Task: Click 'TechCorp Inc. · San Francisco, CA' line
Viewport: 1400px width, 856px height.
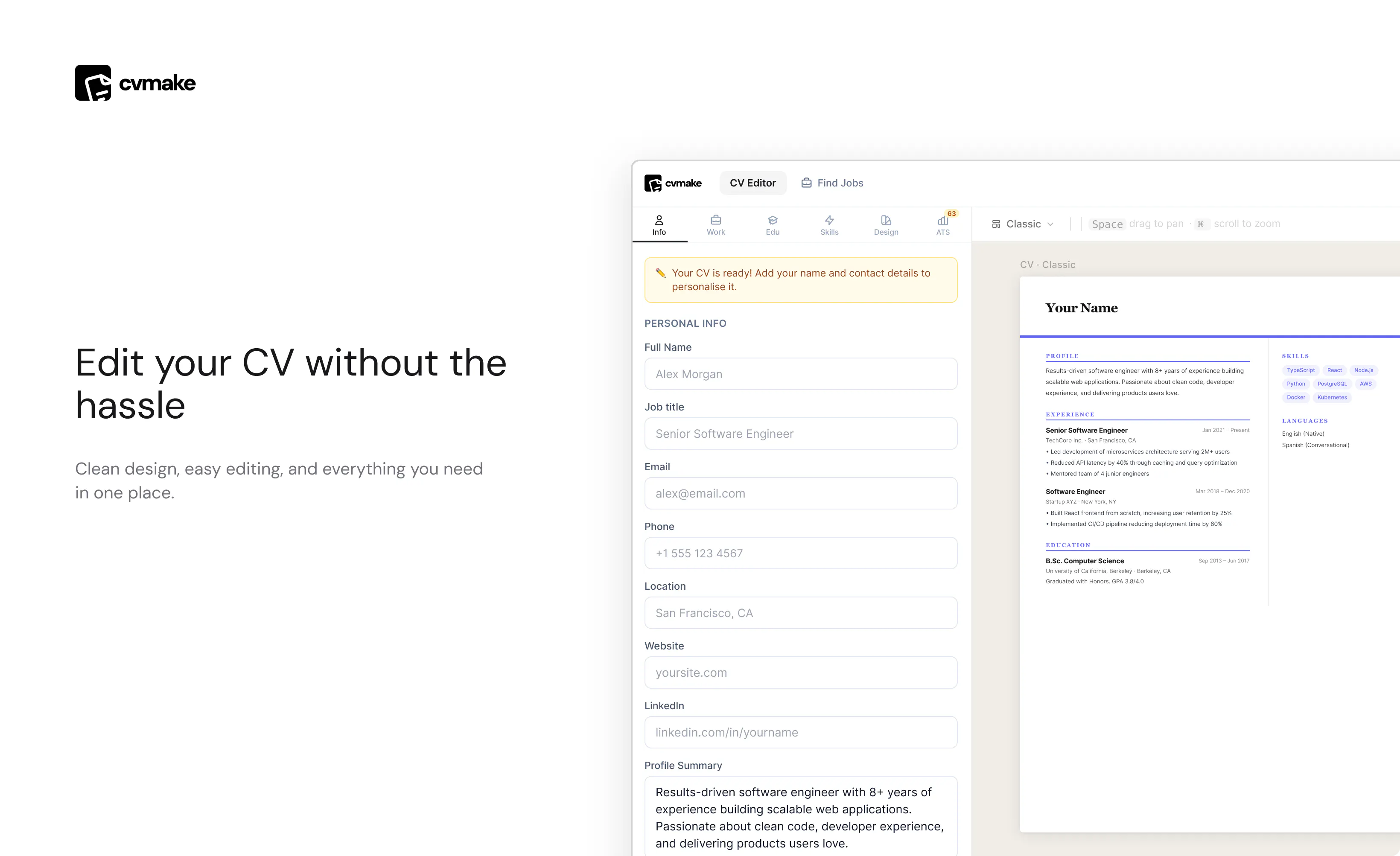Action: [x=1091, y=440]
